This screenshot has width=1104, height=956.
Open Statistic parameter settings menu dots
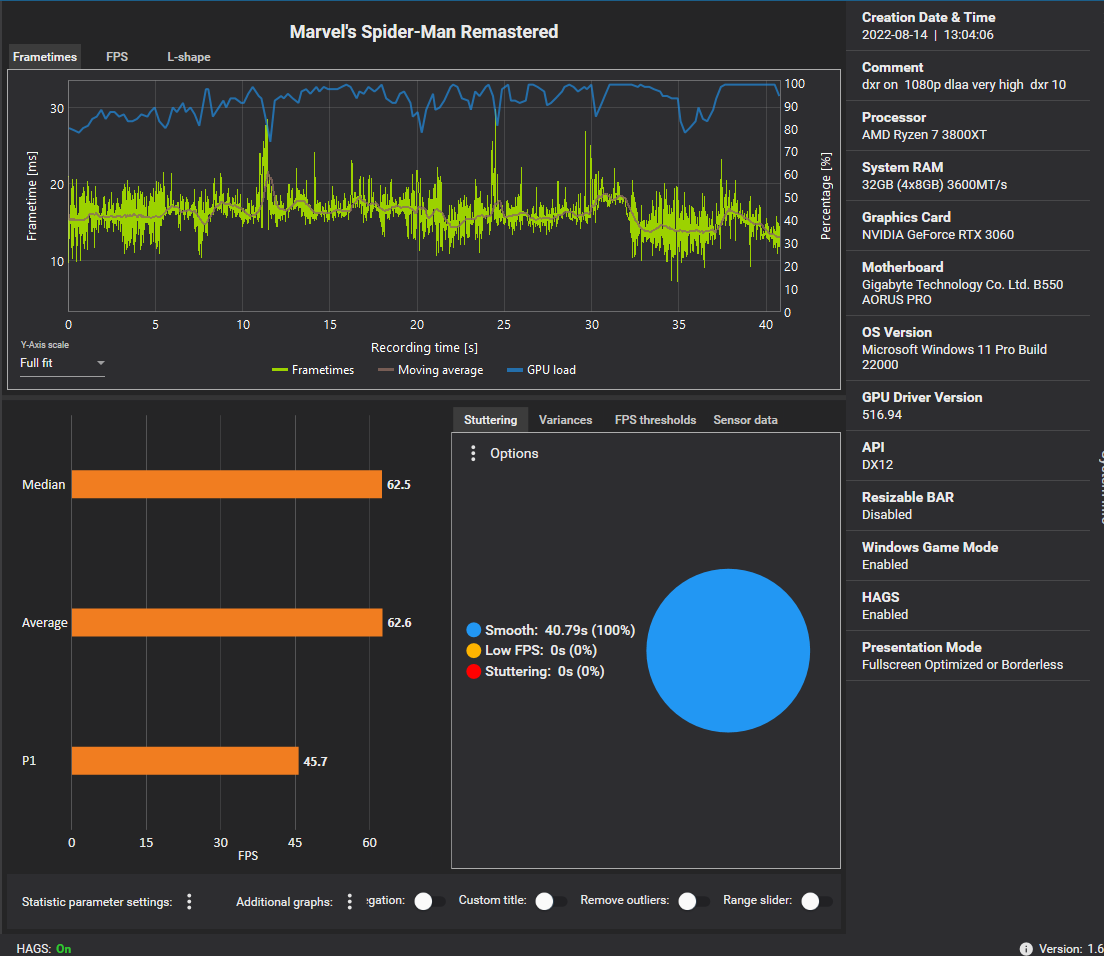tap(189, 902)
